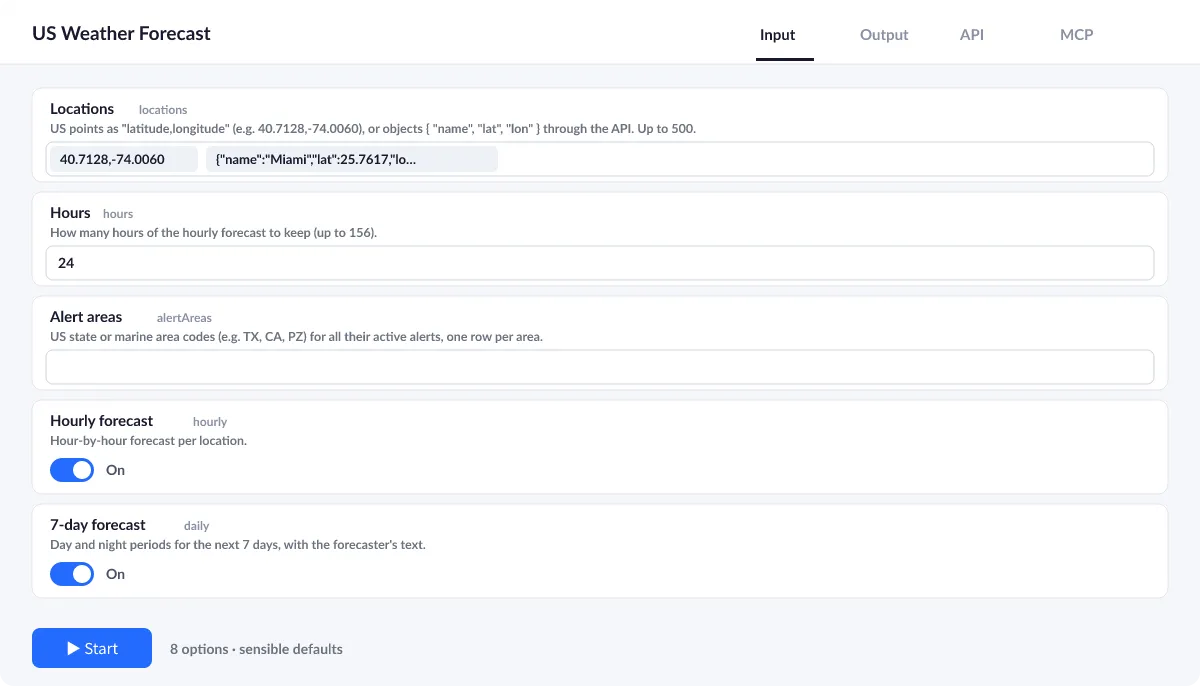Click the "7-day forecast" label
The height and width of the screenshot is (686, 1200).
(98, 525)
